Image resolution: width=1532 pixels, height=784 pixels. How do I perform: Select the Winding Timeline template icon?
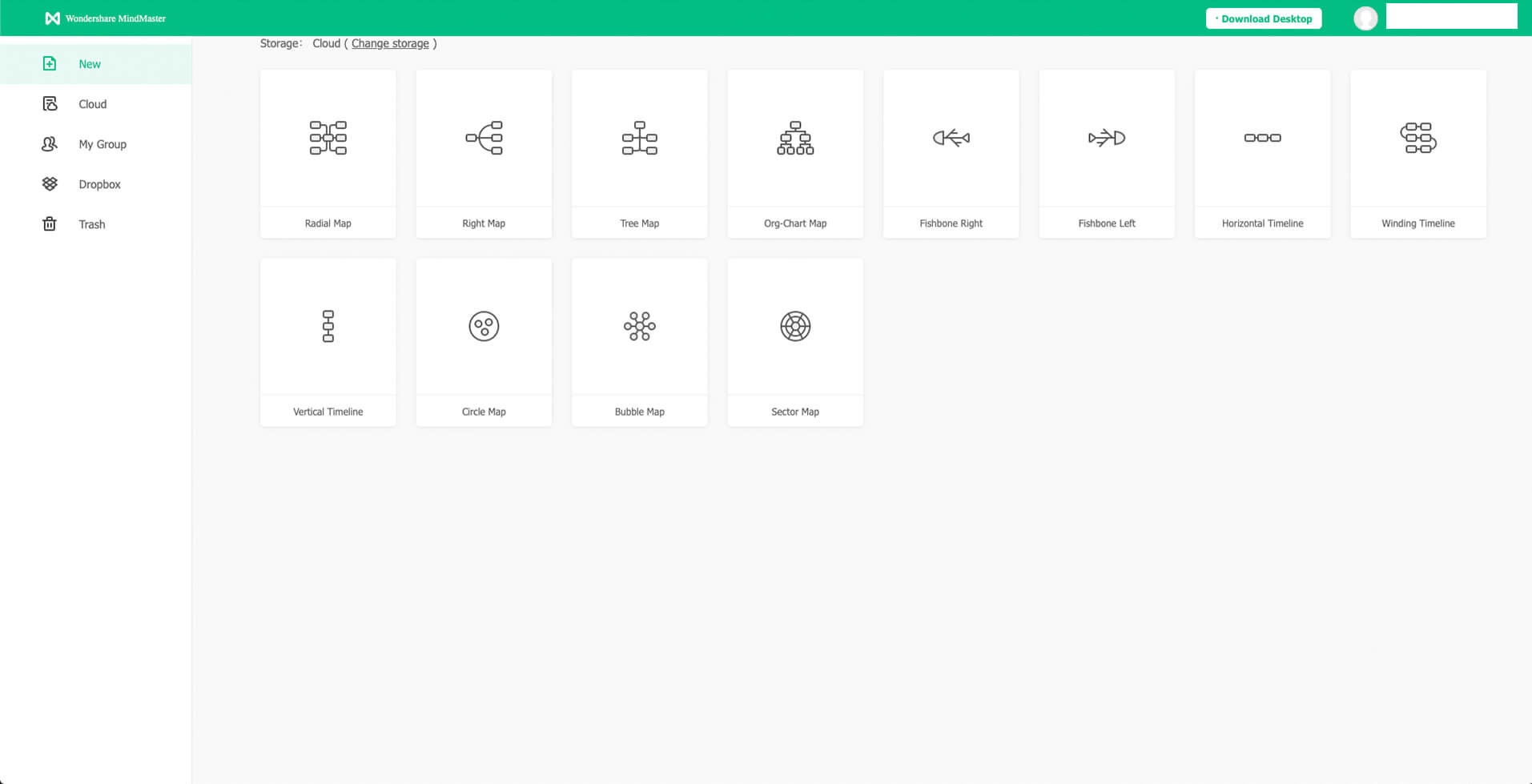(x=1417, y=138)
